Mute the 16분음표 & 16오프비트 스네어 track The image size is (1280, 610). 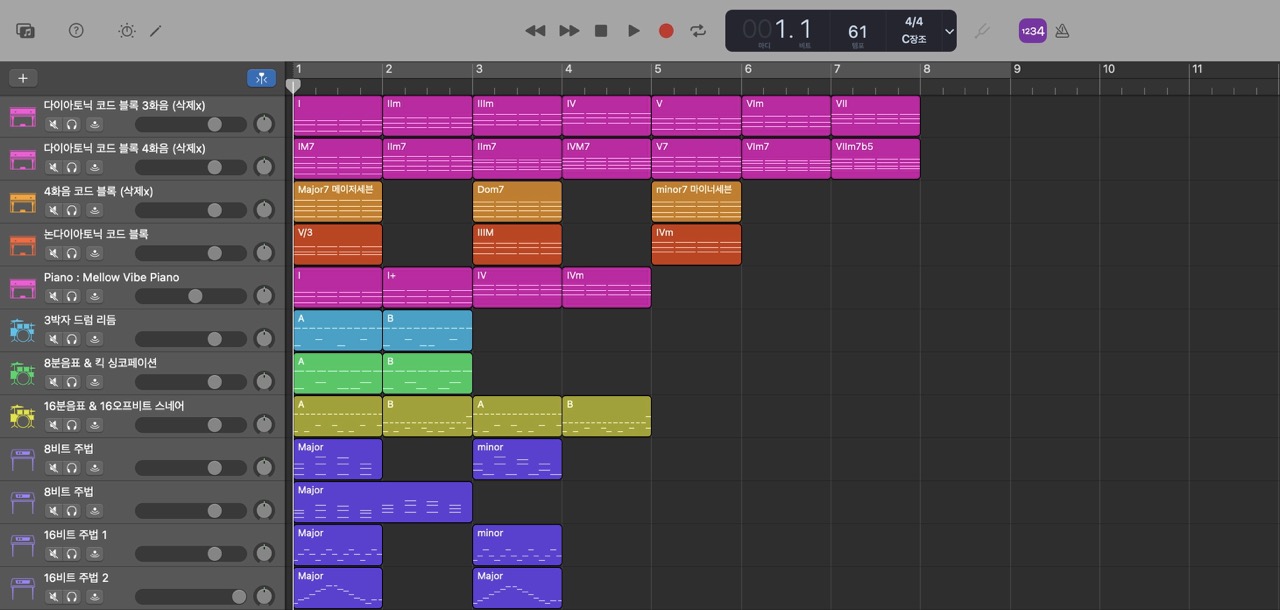pos(53,425)
